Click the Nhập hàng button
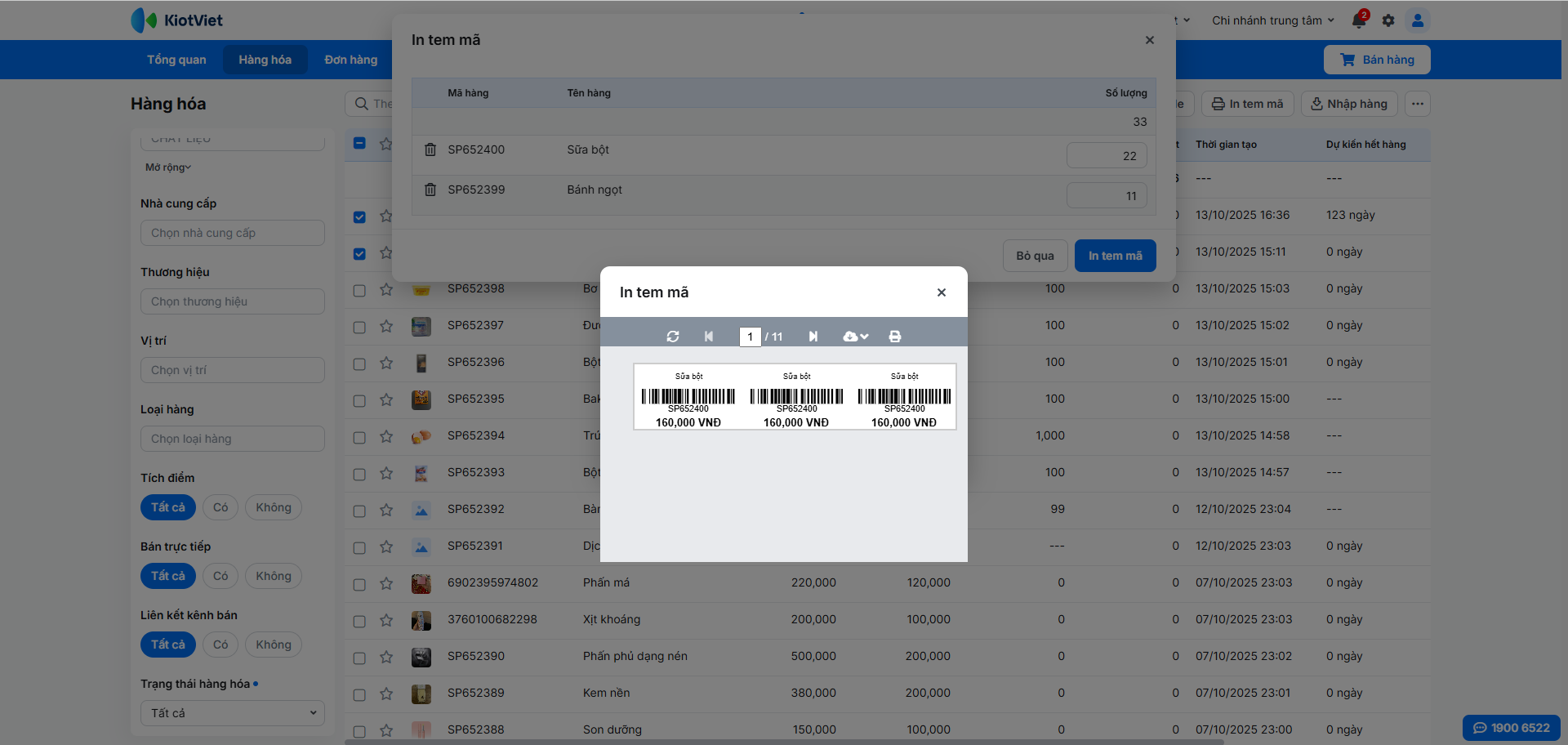This screenshot has width=1568, height=745. pos(1349,104)
